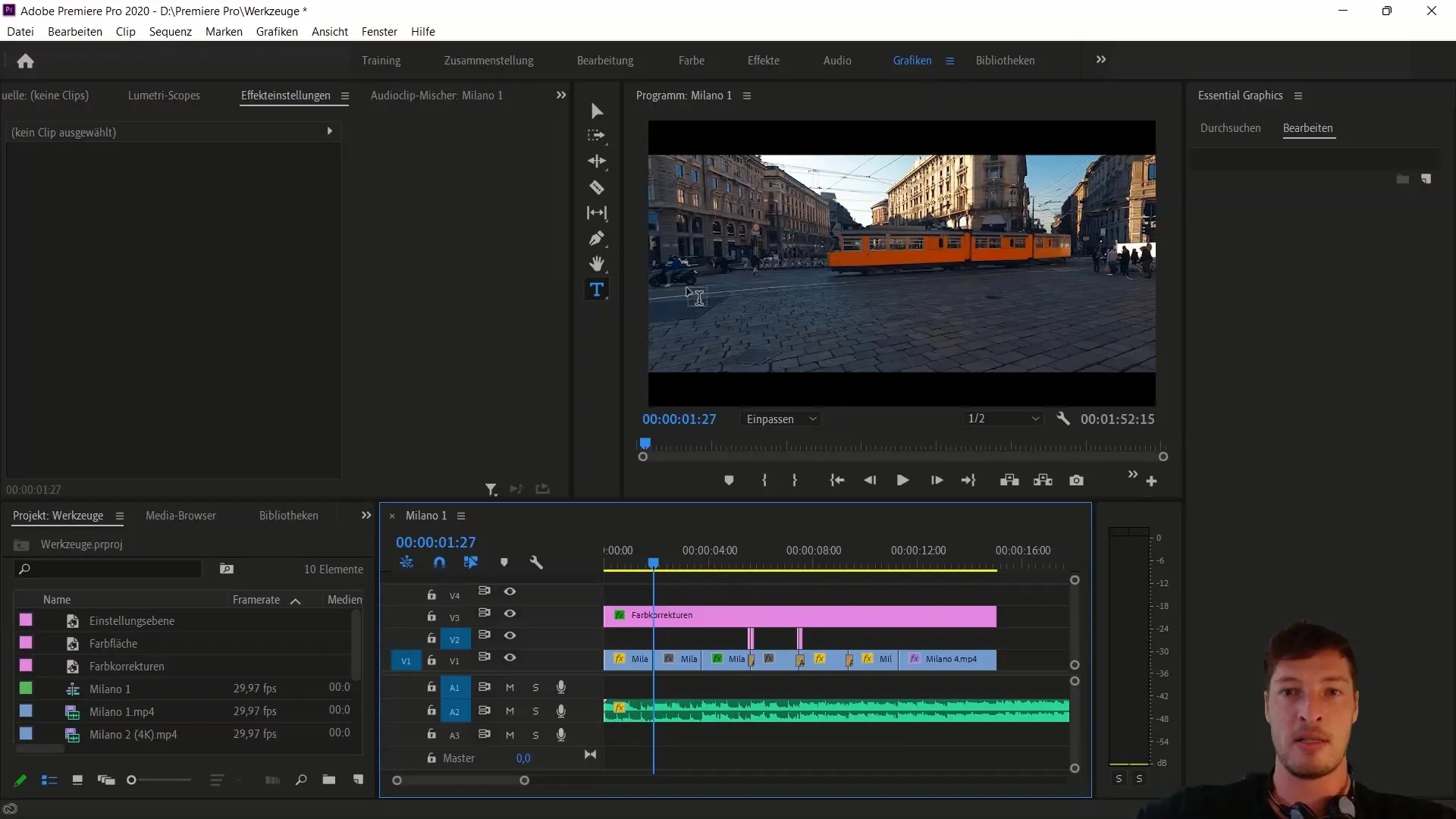
Task: Open Effekteinstellungen panel menu
Action: click(x=345, y=96)
